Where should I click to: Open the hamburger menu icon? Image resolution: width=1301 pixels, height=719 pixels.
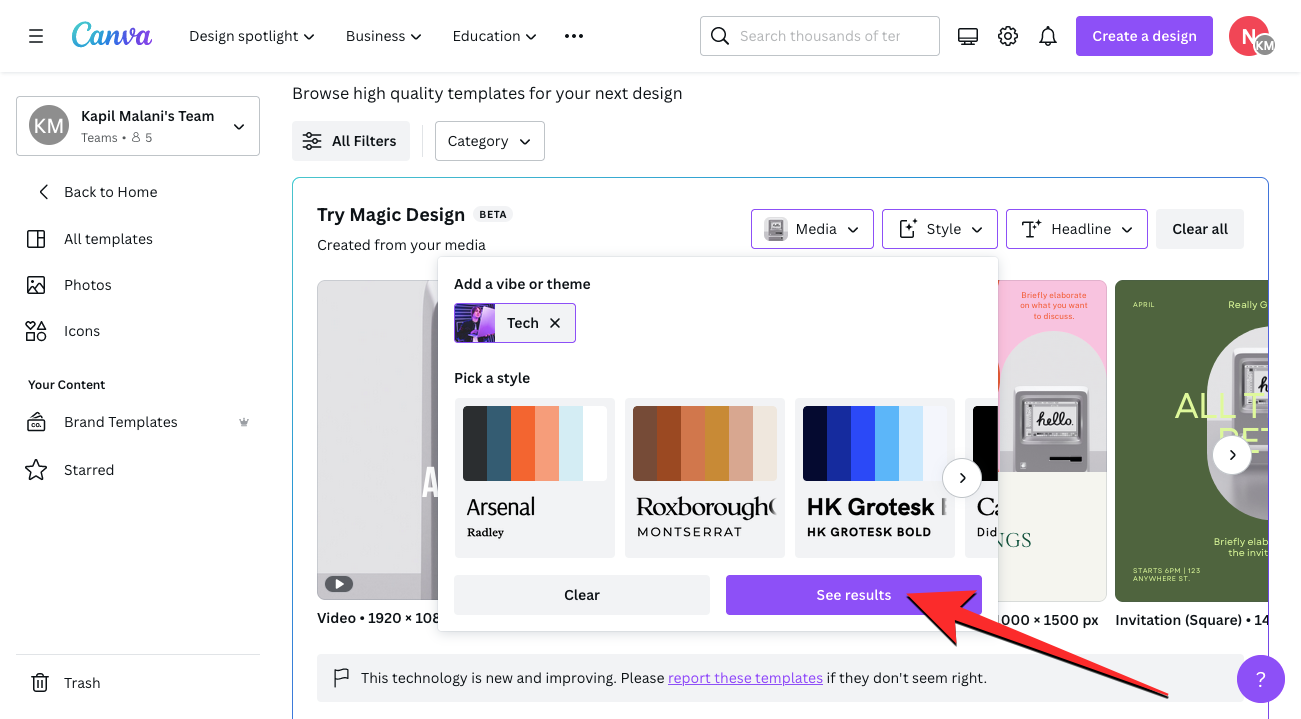click(x=36, y=36)
